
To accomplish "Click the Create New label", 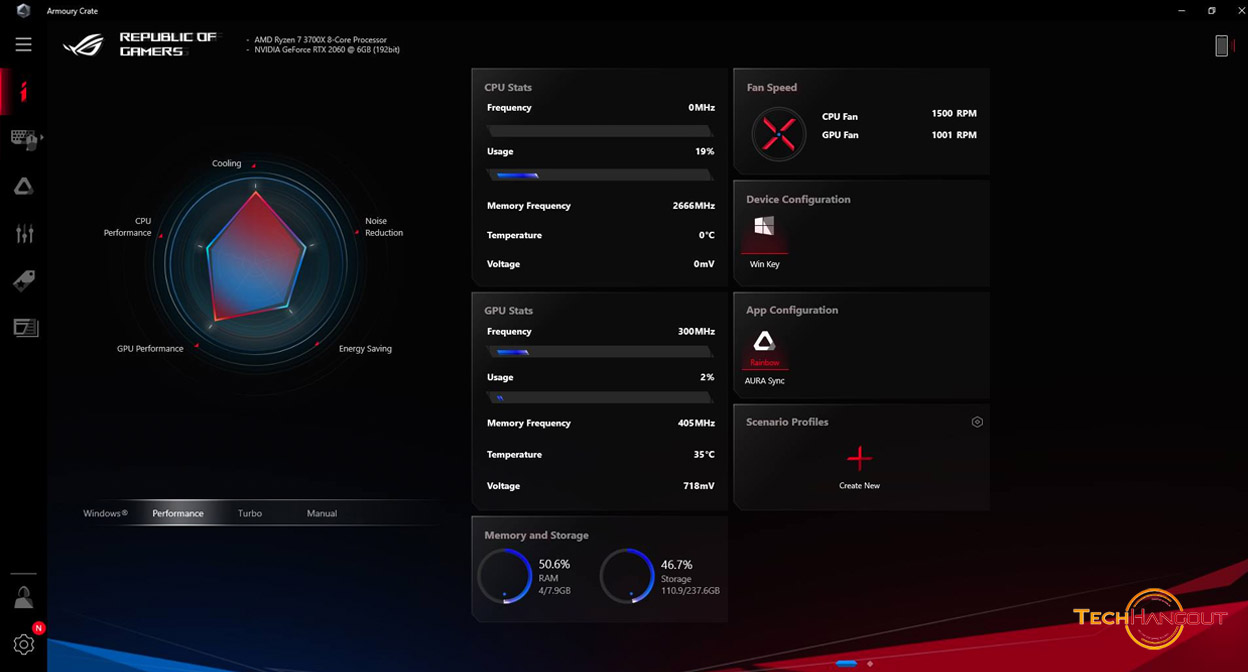I will pos(859,486).
